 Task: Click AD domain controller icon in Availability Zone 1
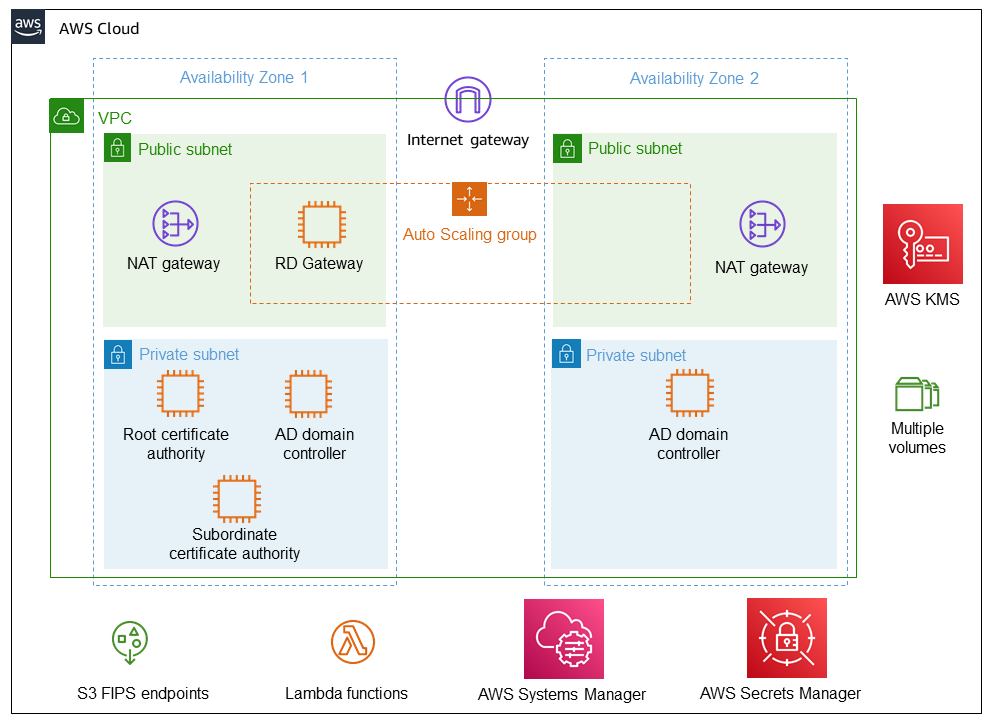coord(308,394)
